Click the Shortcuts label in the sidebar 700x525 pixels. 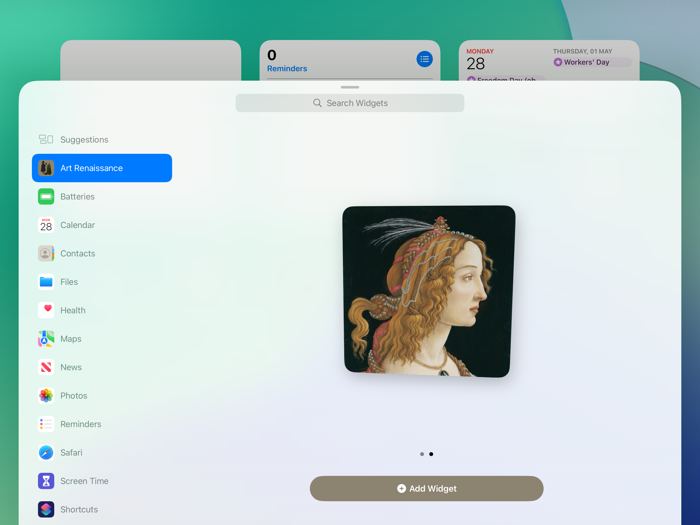[79, 509]
